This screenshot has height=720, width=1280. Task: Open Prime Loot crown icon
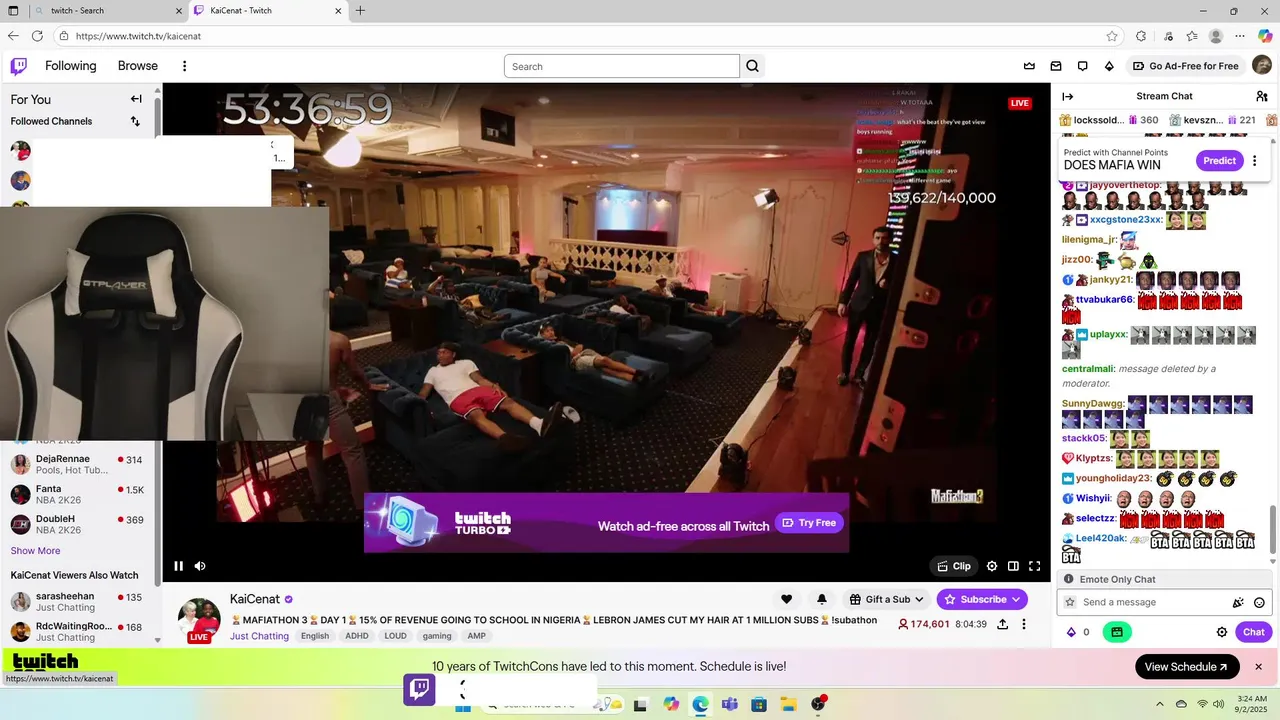1029,66
